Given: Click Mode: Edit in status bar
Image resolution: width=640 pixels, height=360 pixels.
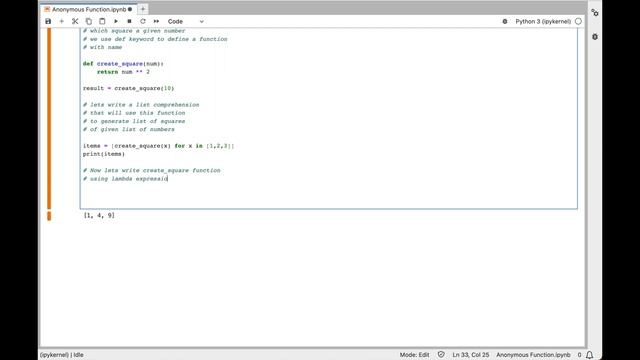Looking at the screenshot, I should point(414,355).
